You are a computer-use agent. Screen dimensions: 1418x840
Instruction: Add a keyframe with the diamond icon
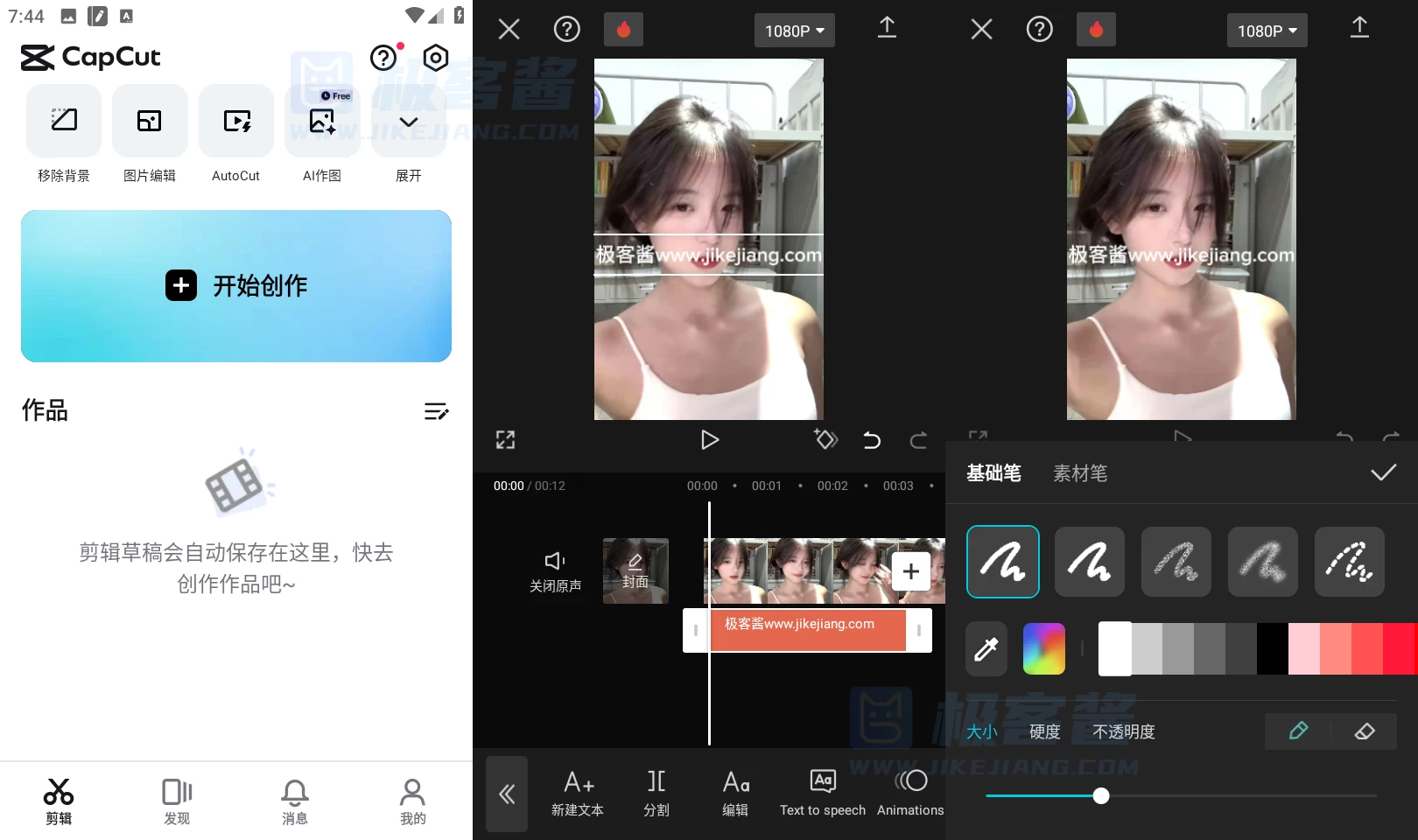coord(825,438)
